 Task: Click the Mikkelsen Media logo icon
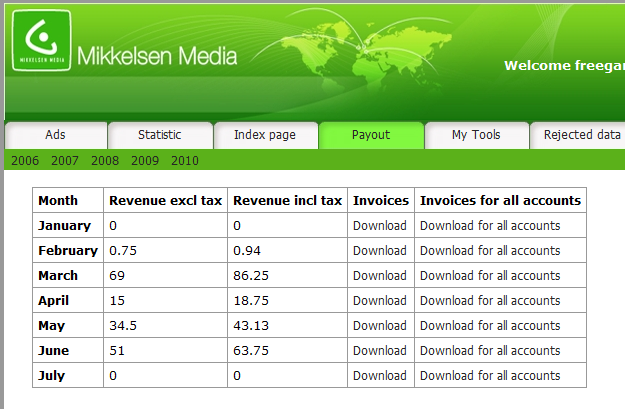tap(40, 42)
